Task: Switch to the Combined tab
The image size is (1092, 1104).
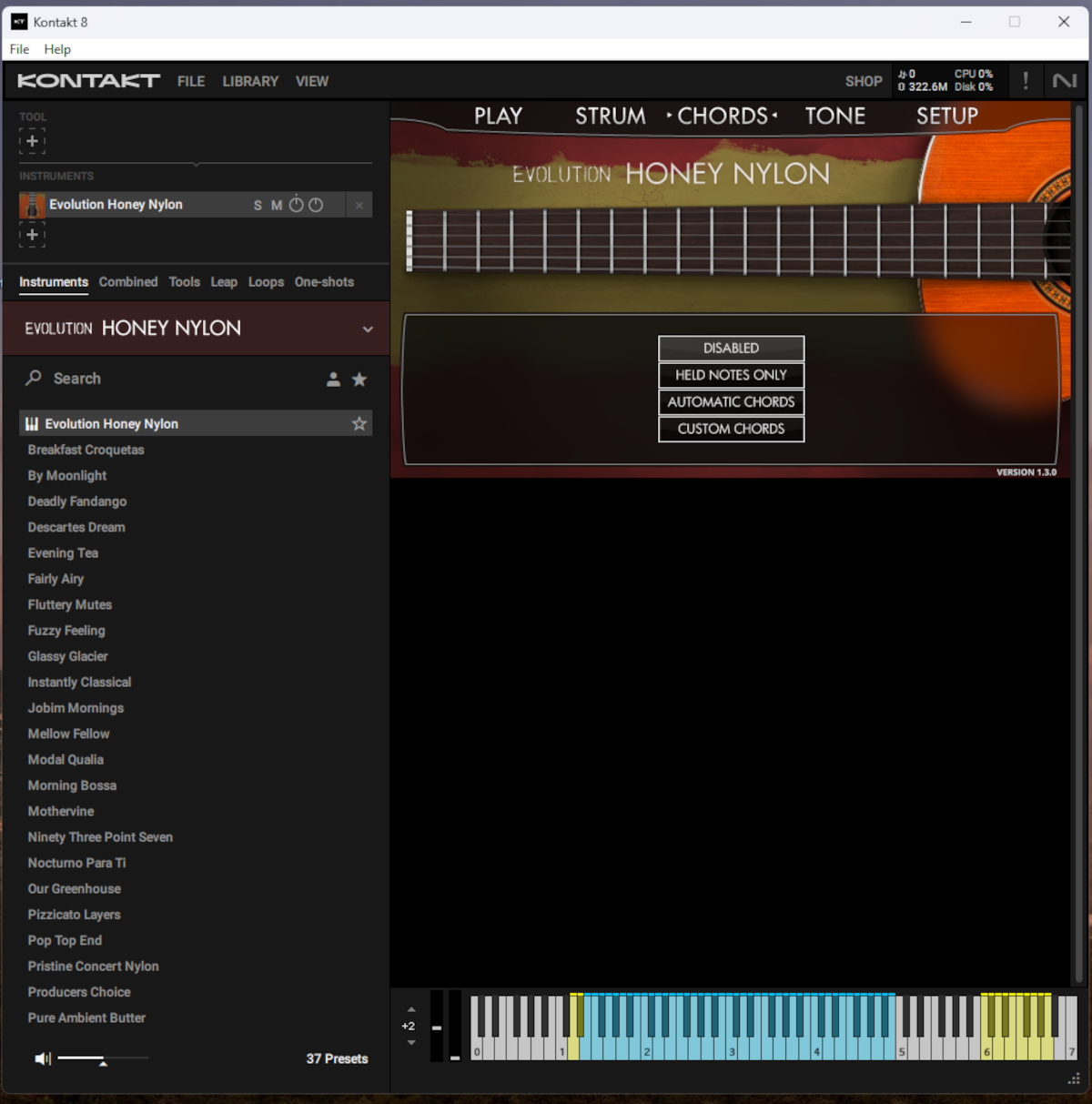Action: [128, 282]
